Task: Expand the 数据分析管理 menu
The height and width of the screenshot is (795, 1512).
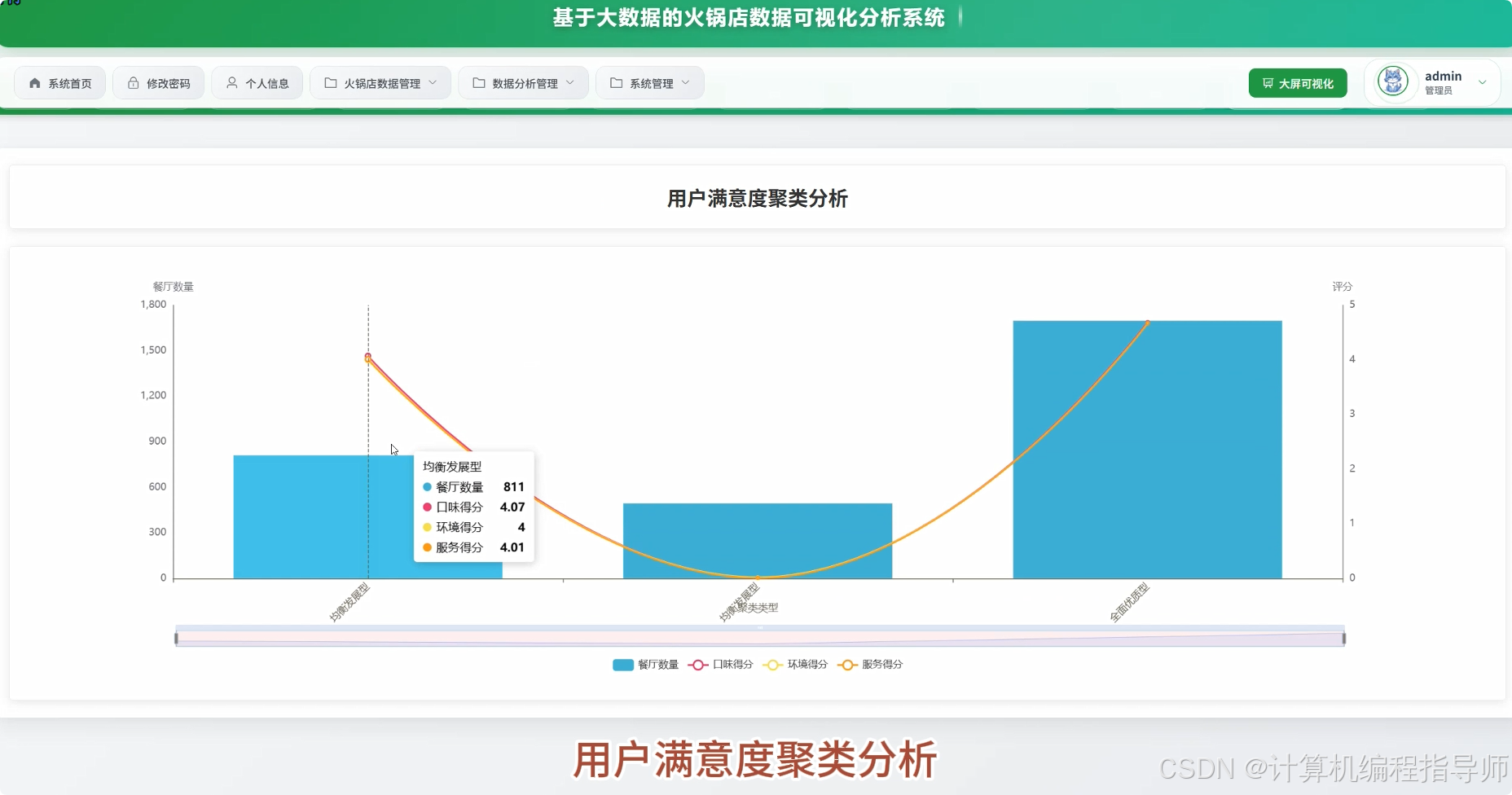Action: [523, 83]
